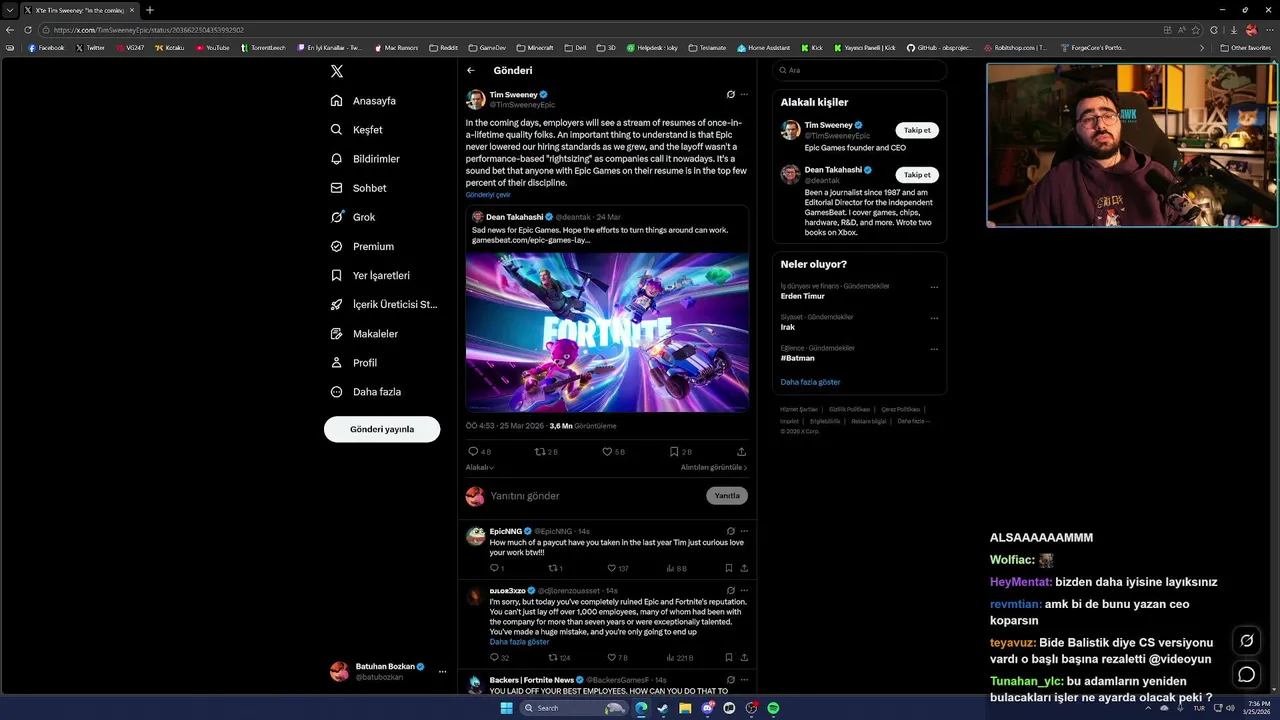Click the X logo in the sidebar

pos(337,71)
